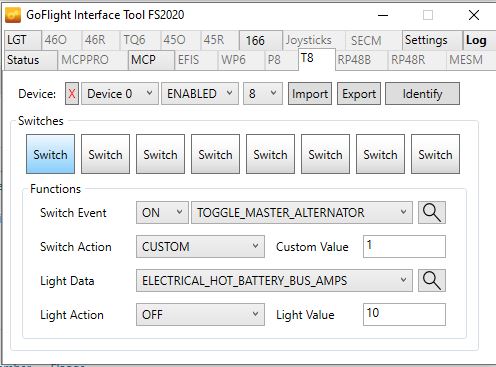The width and height of the screenshot is (496, 367).
Task: Click the red X remove device button
Action: pos(72,94)
